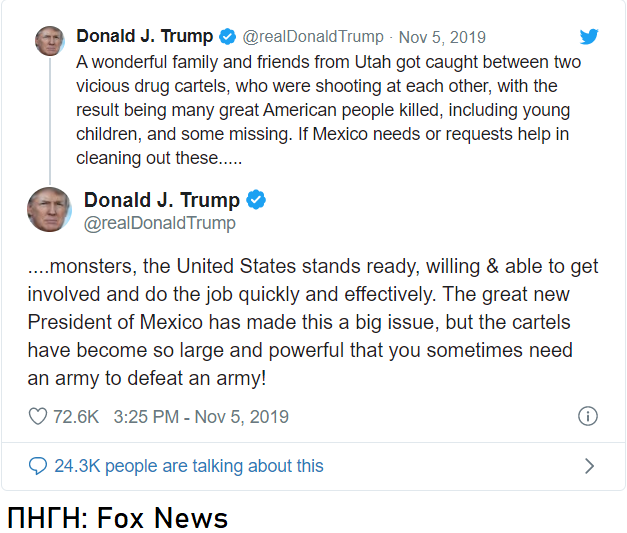Expand conversation with the right chevron arrow
Screen dimensions: 627x533
(x=589, y=466)
